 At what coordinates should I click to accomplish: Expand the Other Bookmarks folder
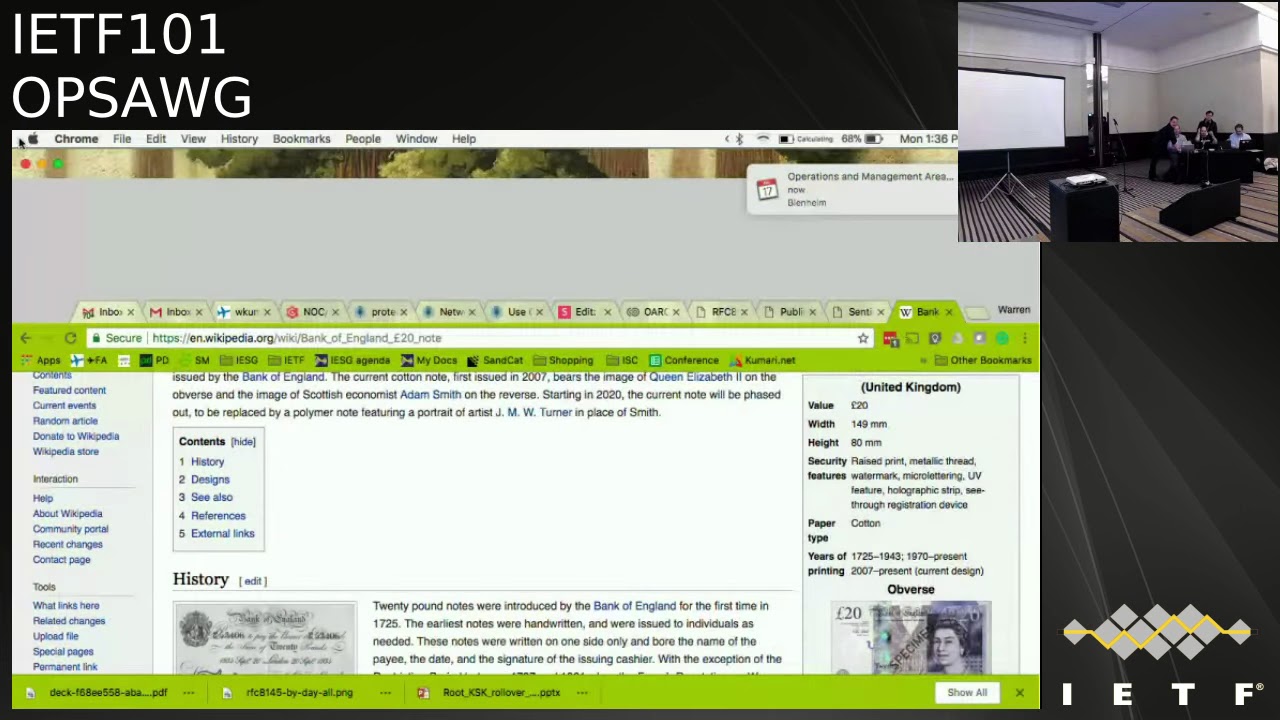point(983,360)
